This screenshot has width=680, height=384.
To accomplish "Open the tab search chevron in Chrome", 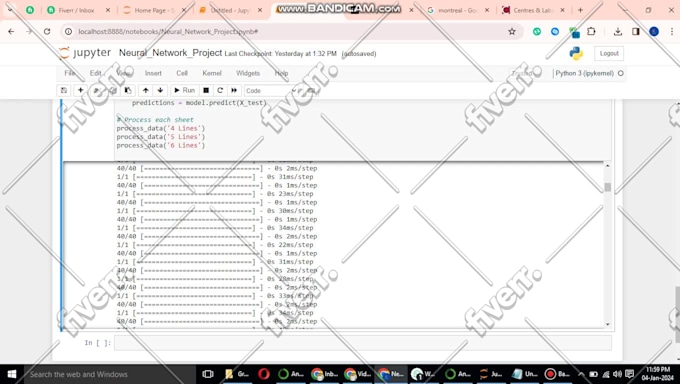I will (x=10, y=10).
